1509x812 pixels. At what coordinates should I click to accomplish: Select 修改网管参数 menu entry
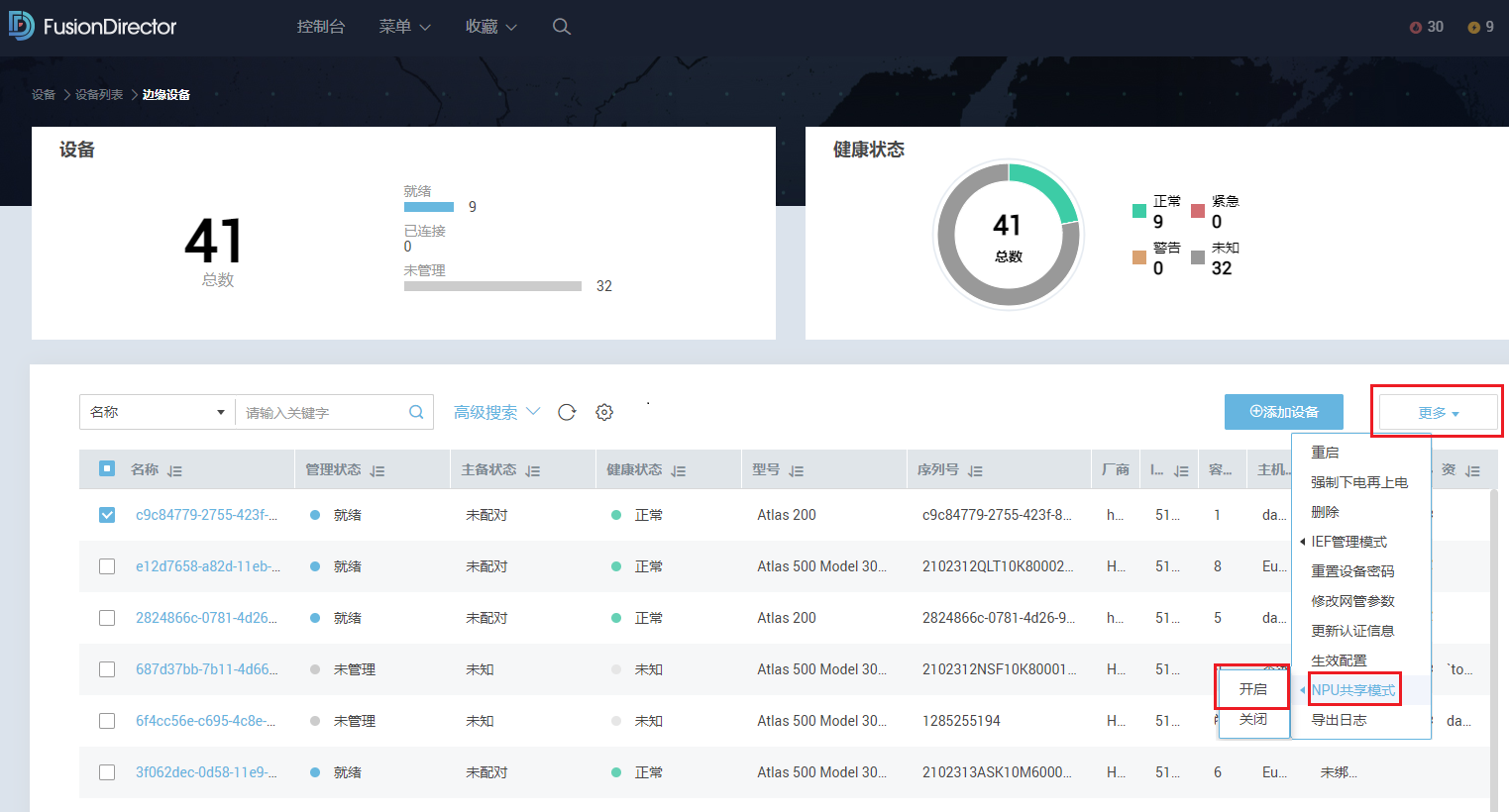click(1352, 601)
